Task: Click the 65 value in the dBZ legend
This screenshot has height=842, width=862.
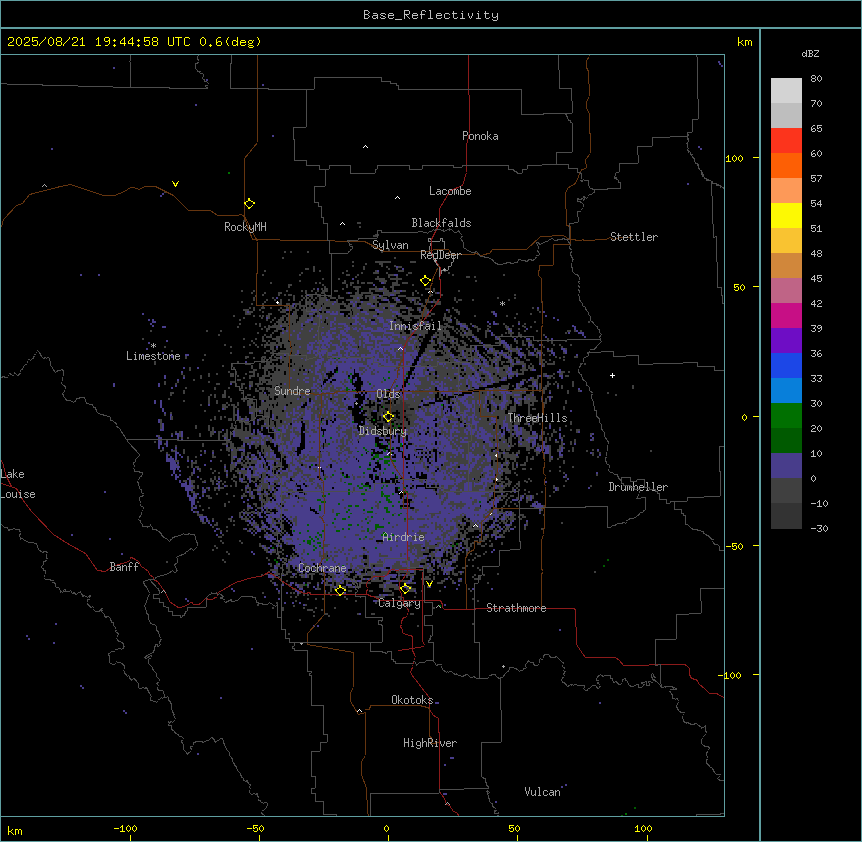Action: pyautogui.click(x=816, y=128)
